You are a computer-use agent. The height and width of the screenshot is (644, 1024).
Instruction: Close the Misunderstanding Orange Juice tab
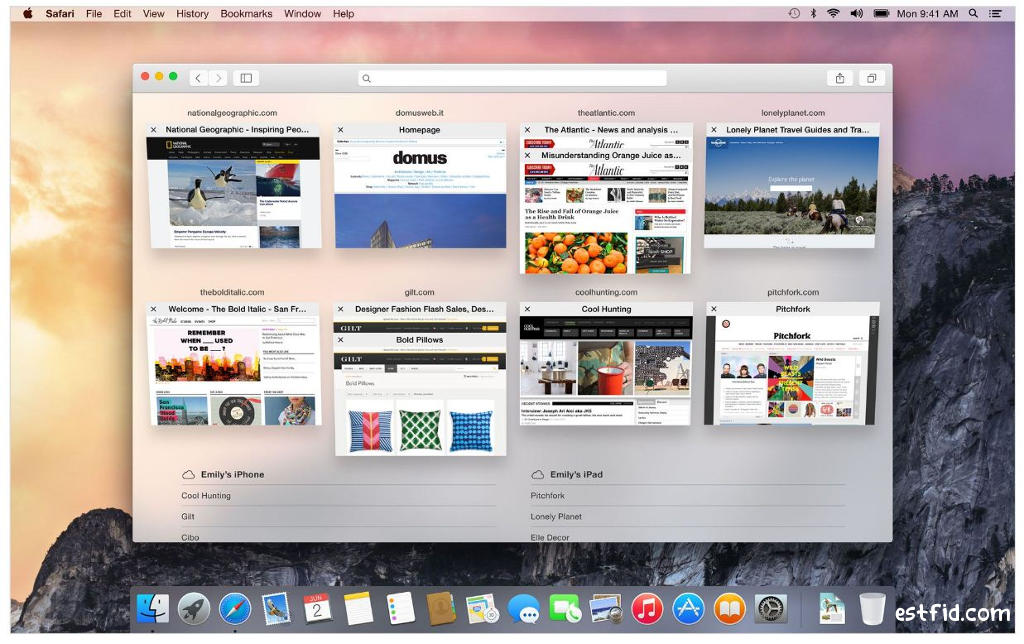tap(528, 155)
